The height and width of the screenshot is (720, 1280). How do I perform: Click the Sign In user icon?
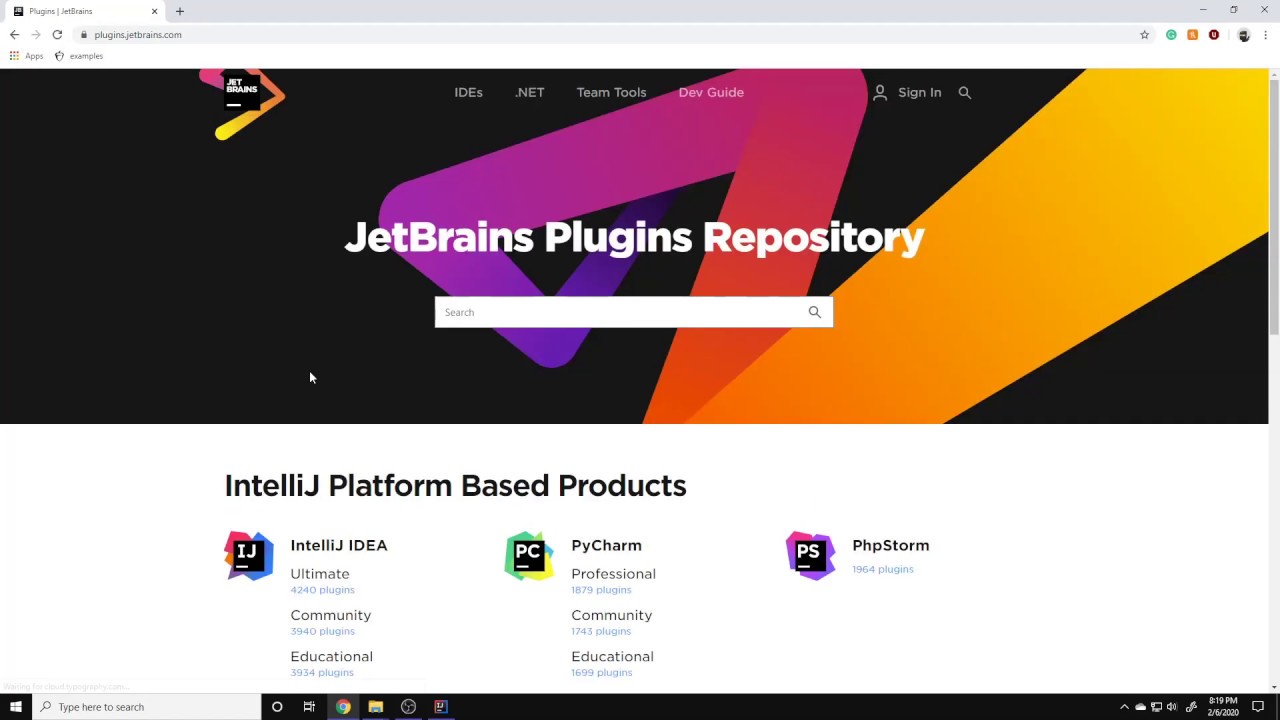(880, 92)
